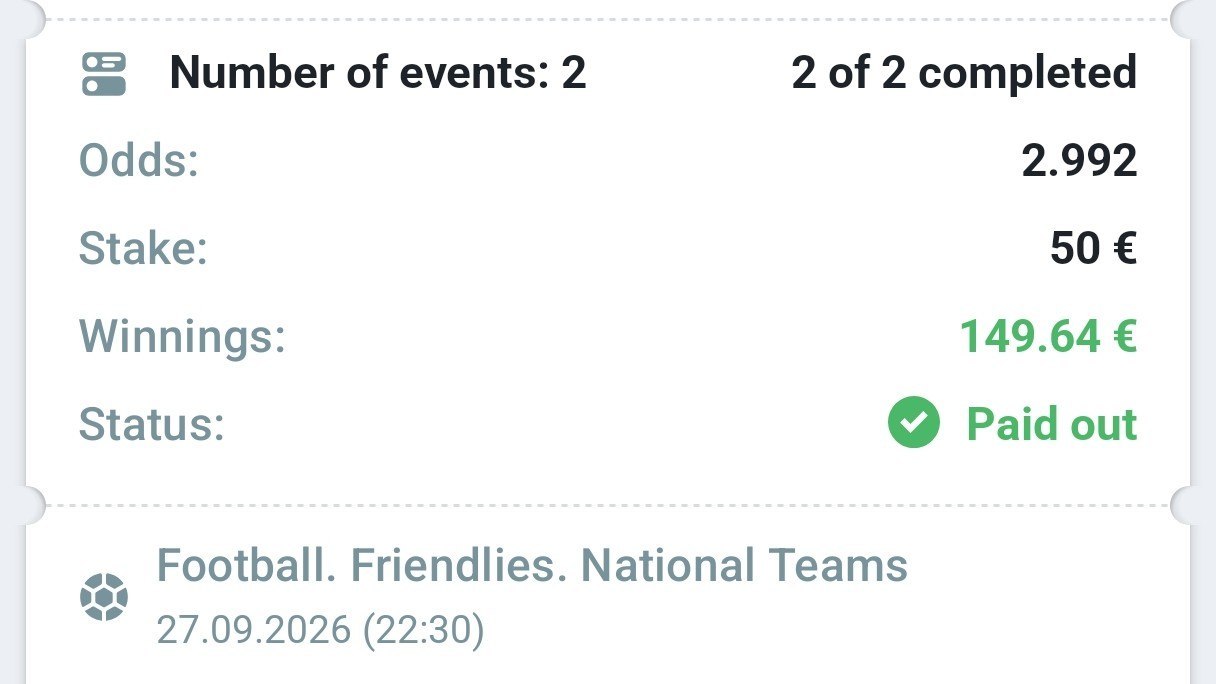
Task: Tap the dashed divider below Status
Action: pyautogui.click(x=608, y=505)
